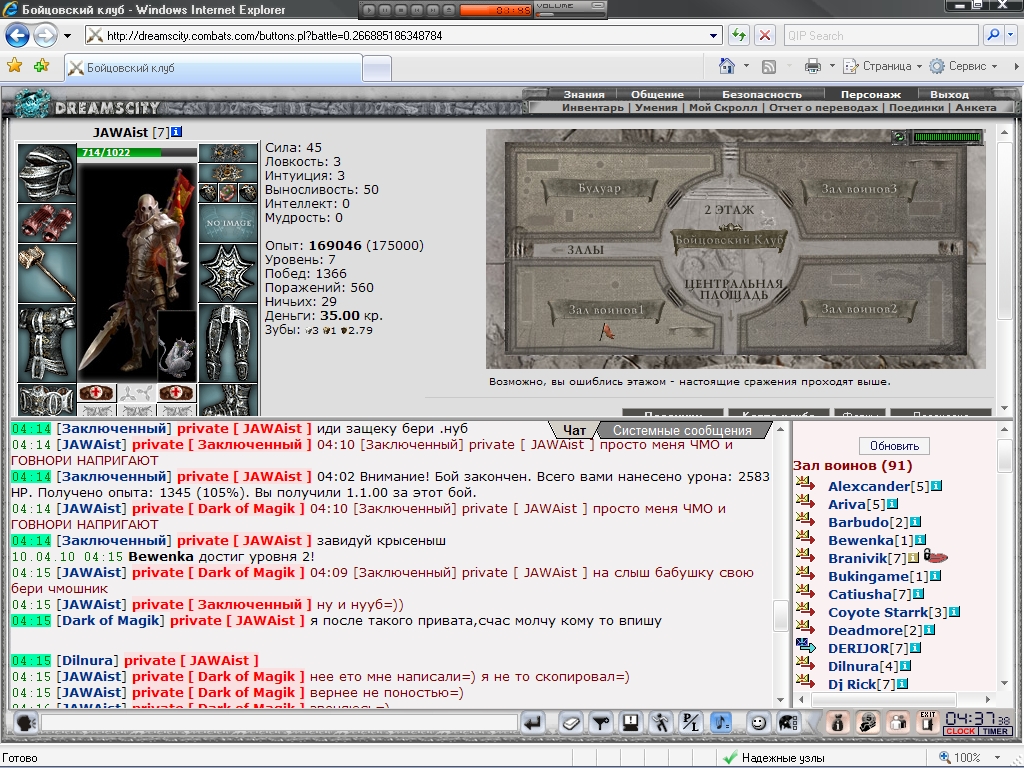Click the info icon beside JAWAist[7]
Screen dimensions: 1024x768
point(176,132)
